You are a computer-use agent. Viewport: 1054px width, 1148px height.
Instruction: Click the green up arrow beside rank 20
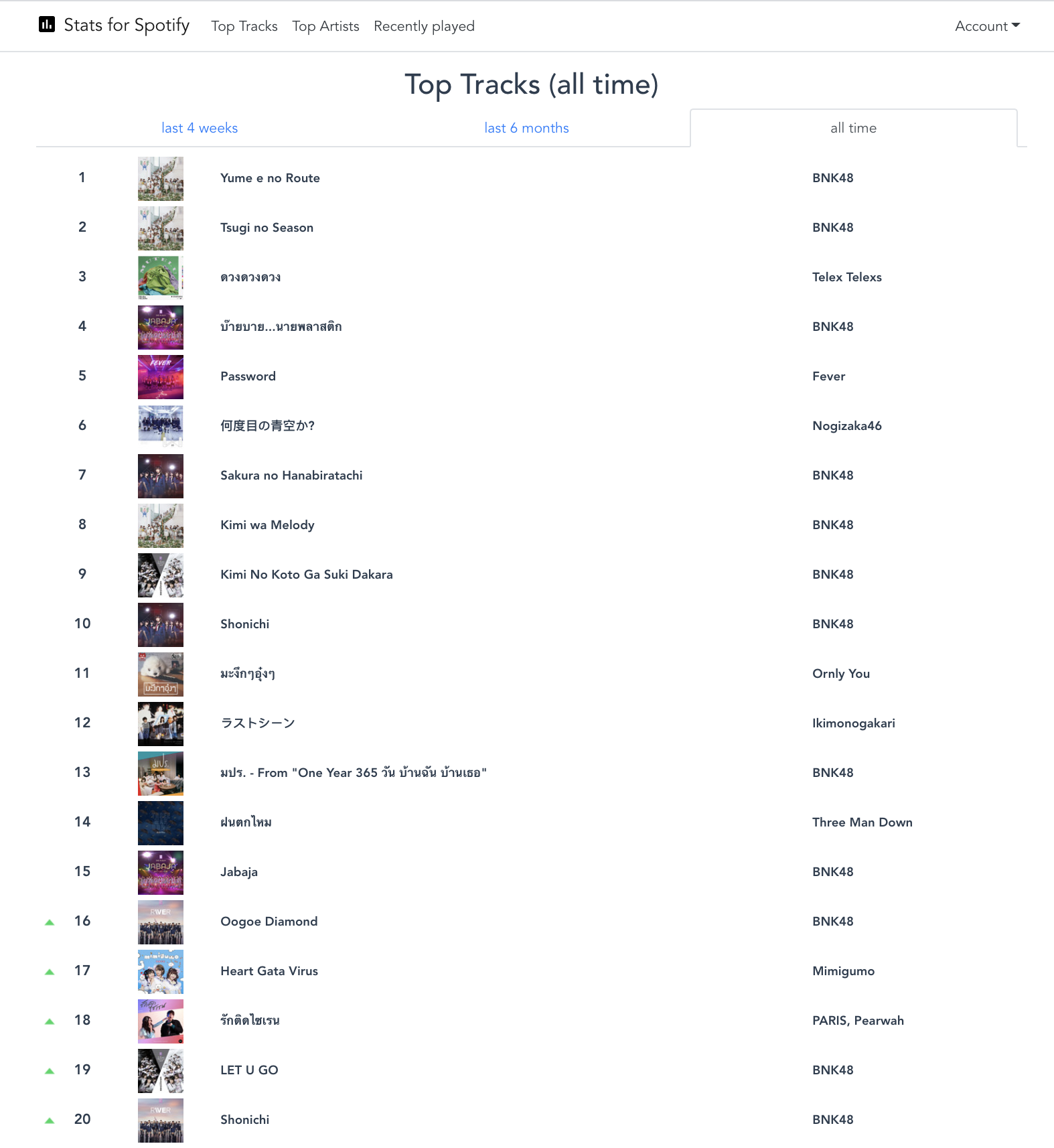tap(50, 1121)
